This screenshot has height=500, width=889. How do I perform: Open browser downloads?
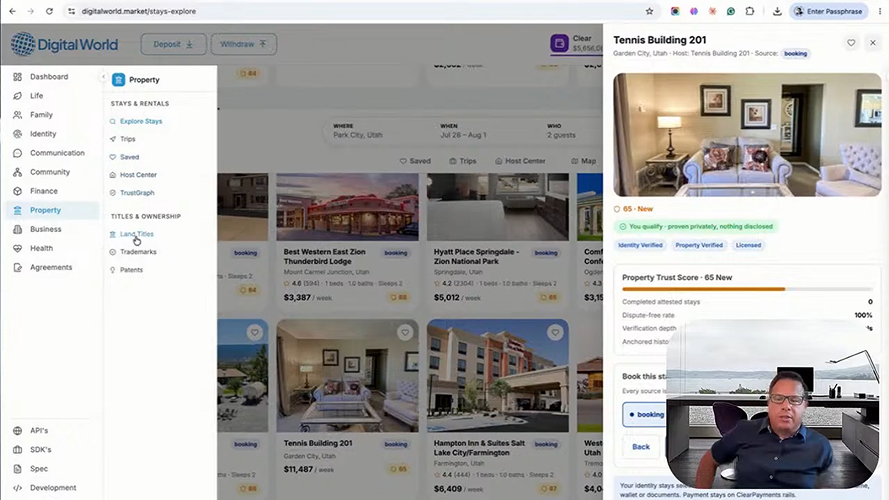point(777,11)
